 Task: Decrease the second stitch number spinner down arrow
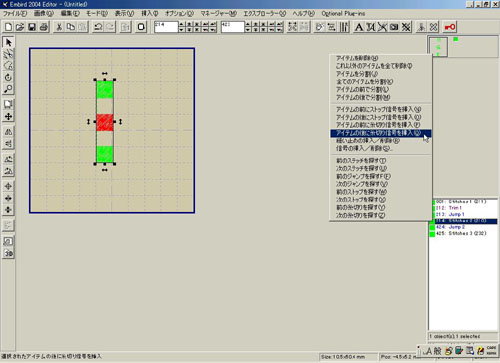(247, 30)
